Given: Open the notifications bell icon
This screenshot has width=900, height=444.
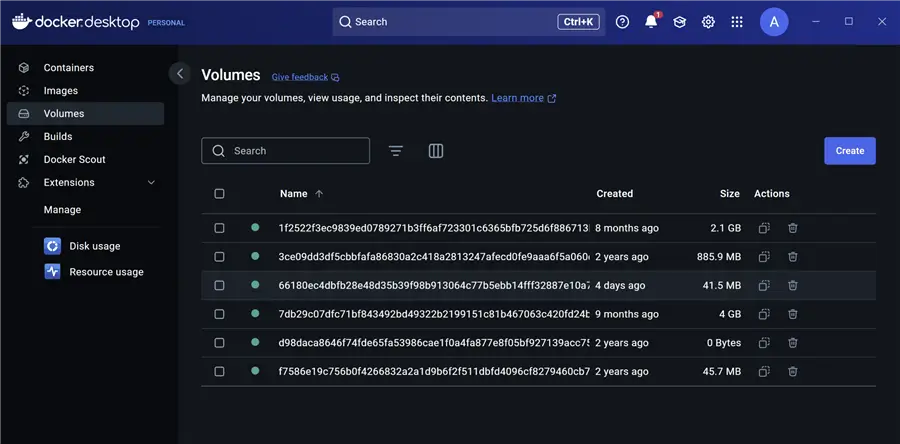Looking at the screenshot, I should click(x=651, y=22).
